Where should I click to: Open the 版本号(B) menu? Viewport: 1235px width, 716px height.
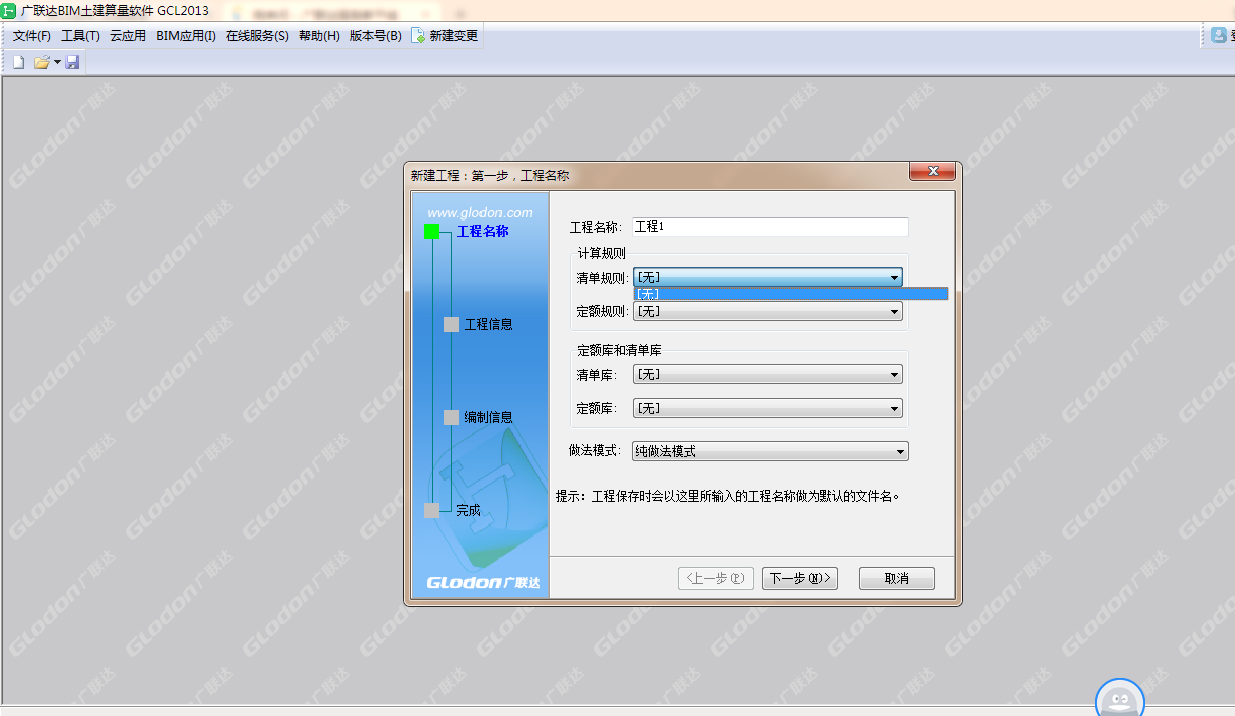pyautogui.click(x=375, y=36)
